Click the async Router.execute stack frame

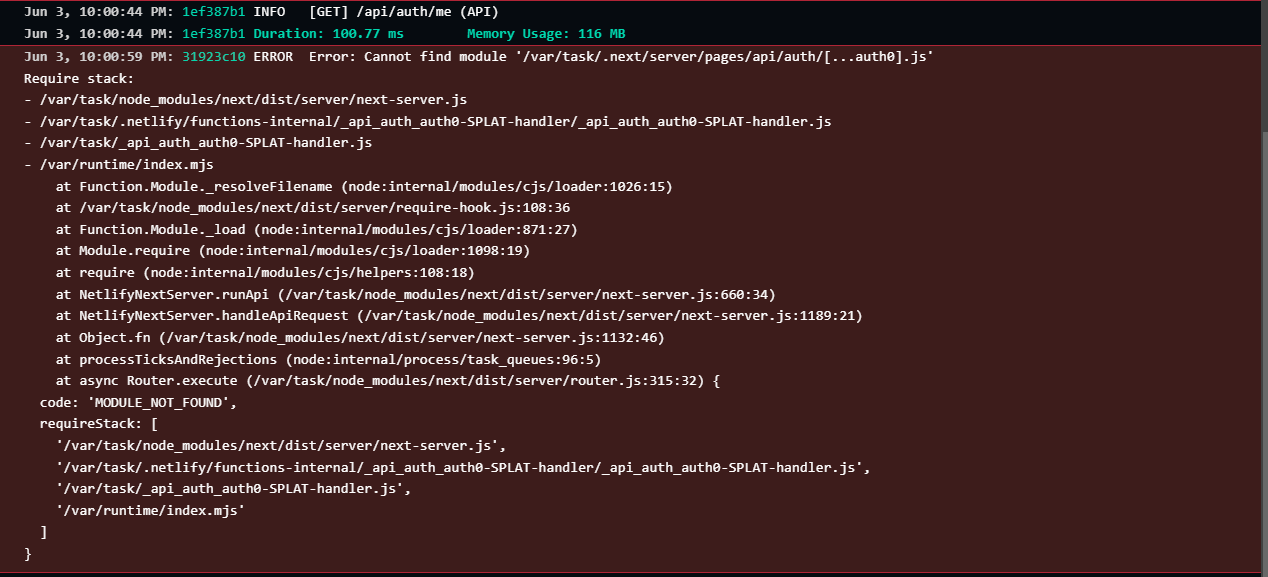click(x=387, y=381)
